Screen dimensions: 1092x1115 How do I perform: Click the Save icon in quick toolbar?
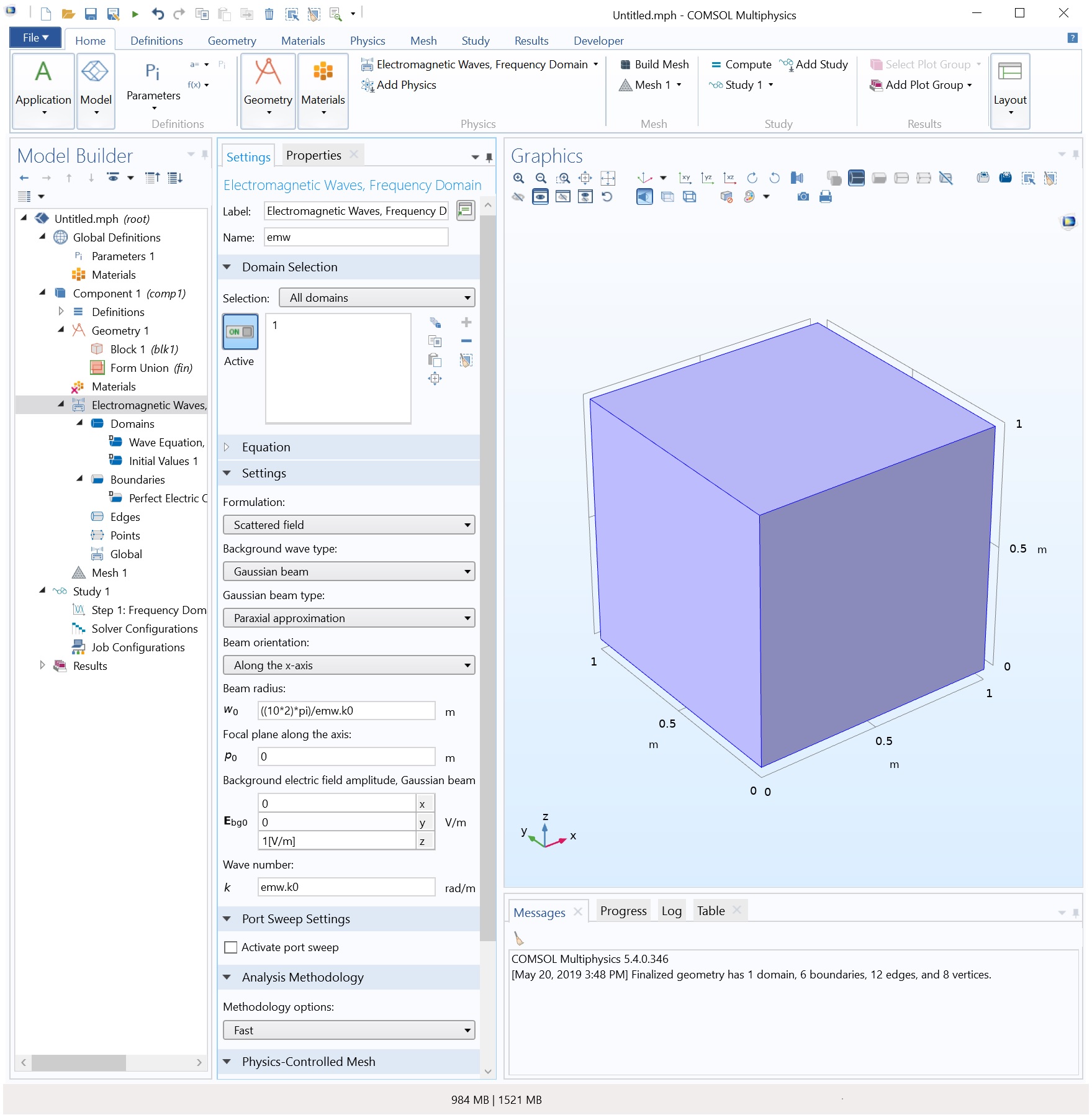[91, 14]
